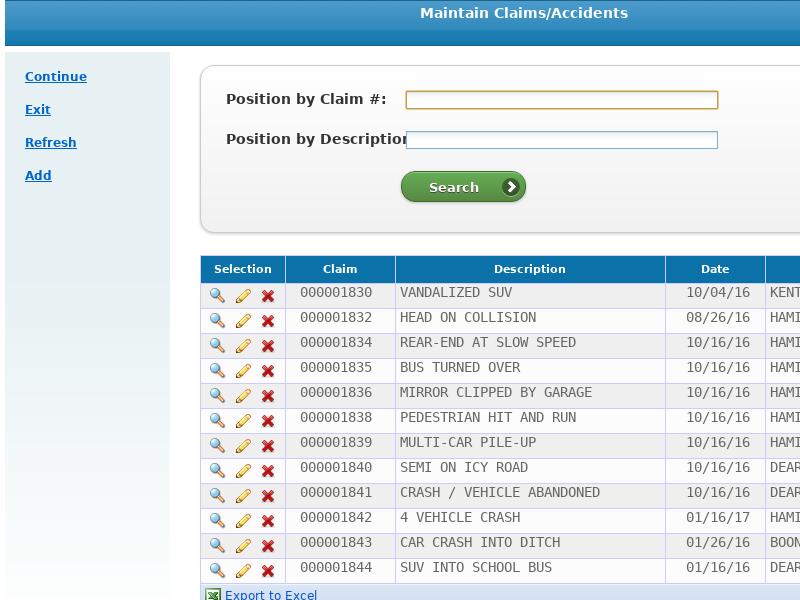Click the Continue link in sidebar
800x600 pixels.
[x=56, y=77]
